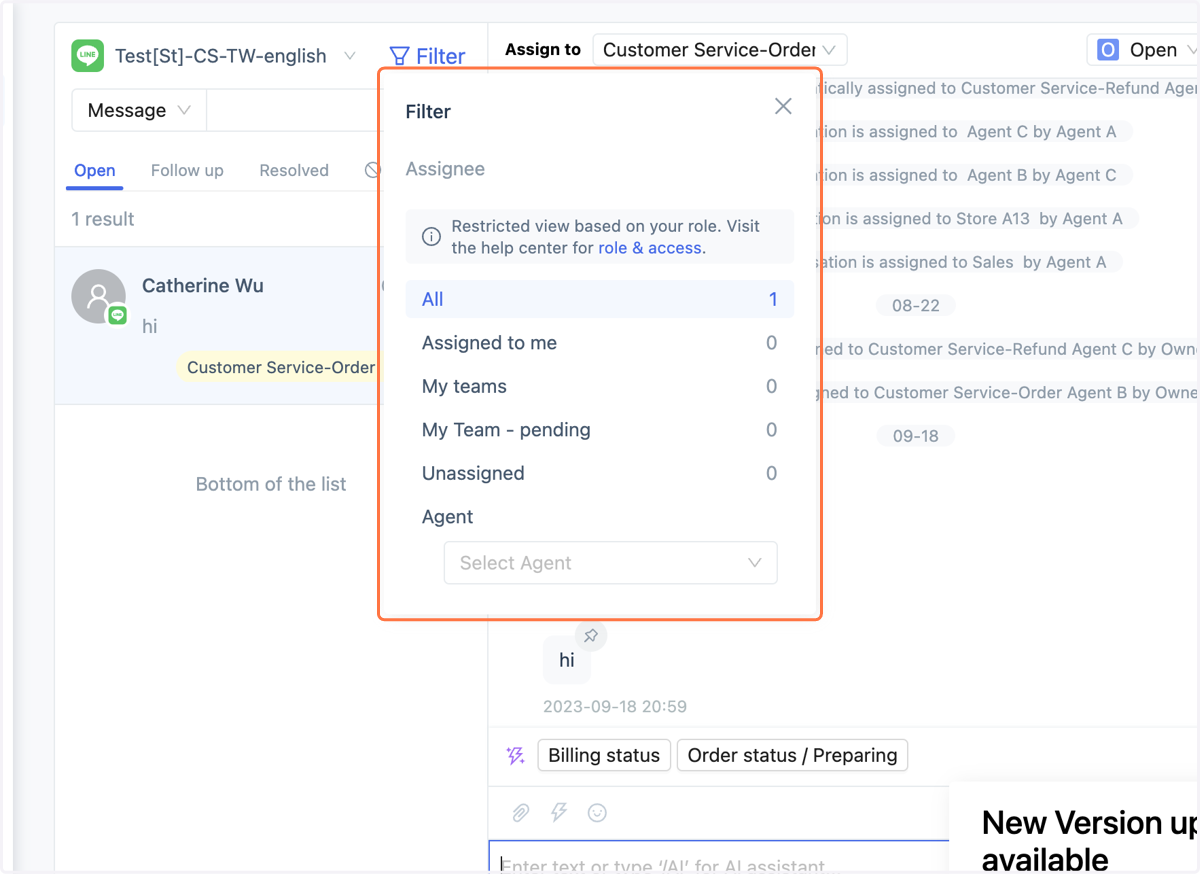Click Catherine Wu's avatar
Image resolution: width=1200 pixels, height=874 pixels.
(98, 296)
